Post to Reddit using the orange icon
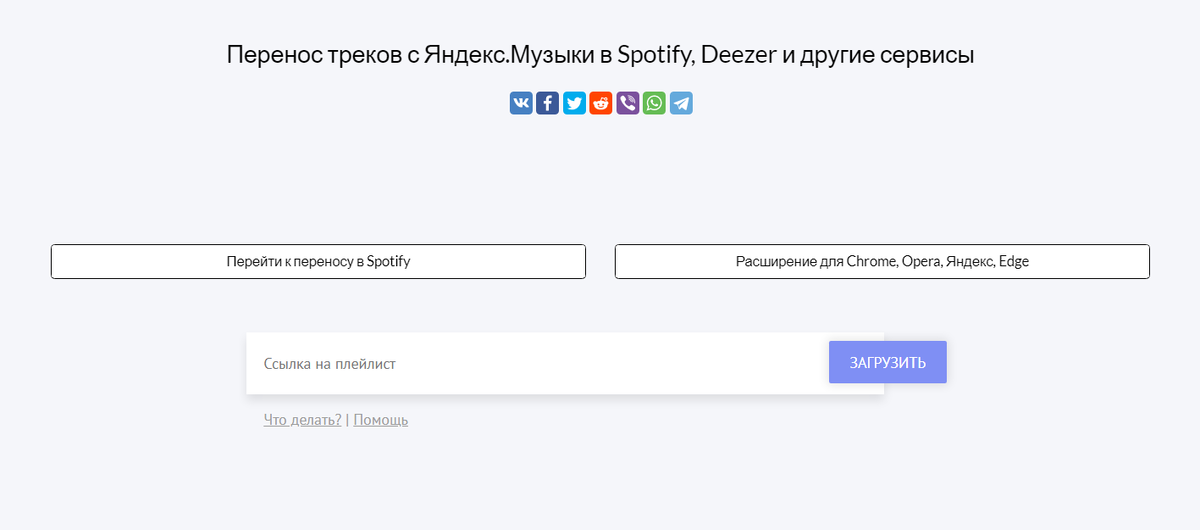1200x530 pixels. click(x=601, y=103)
